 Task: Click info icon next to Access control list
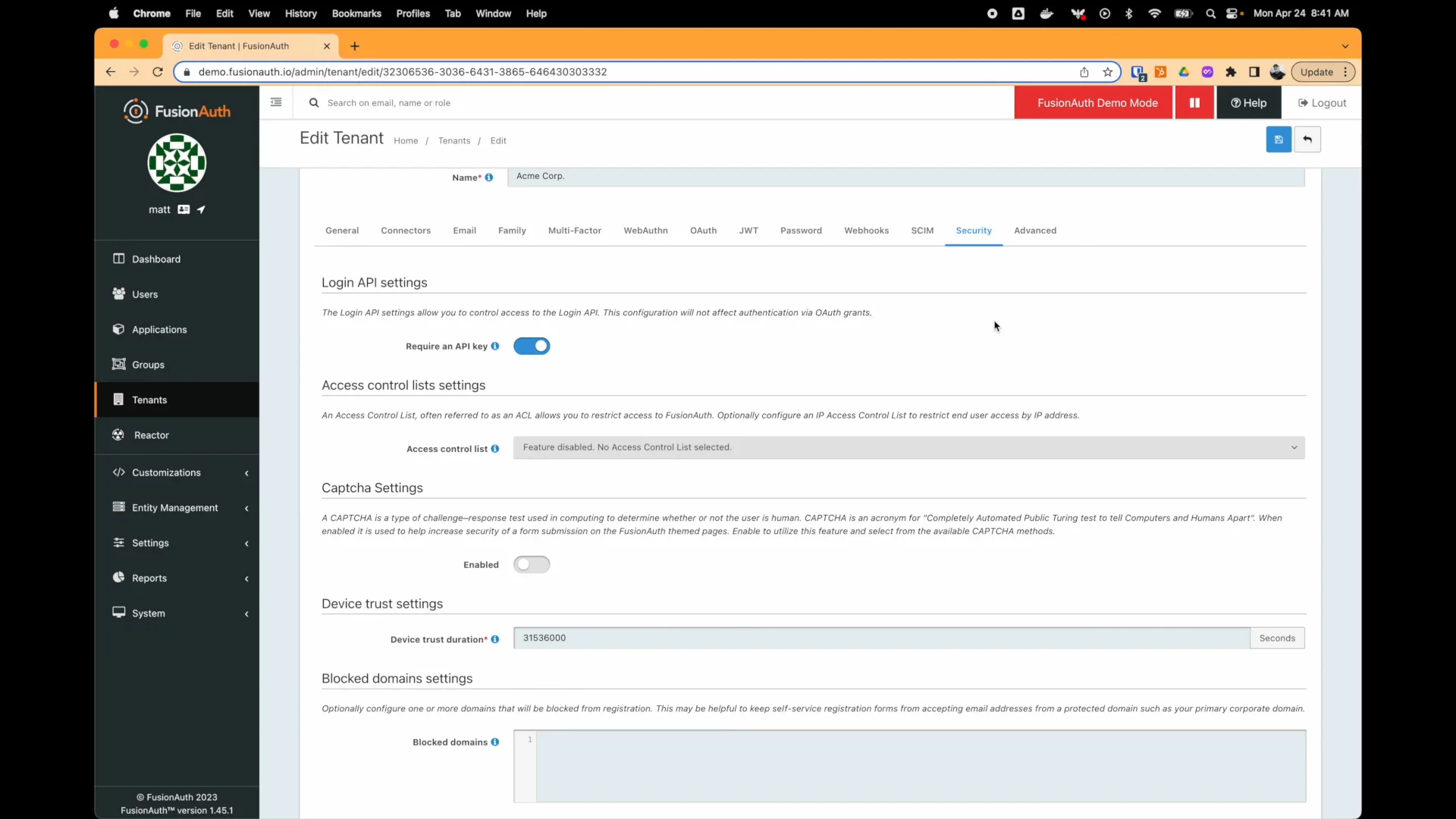tap(495, 449)
